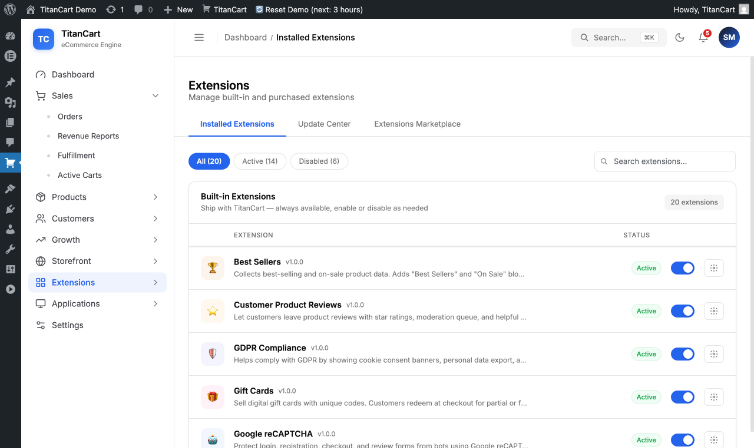
Task: Open Plugins plug icon in admin sidebar
Action: (x=10, y=209)
